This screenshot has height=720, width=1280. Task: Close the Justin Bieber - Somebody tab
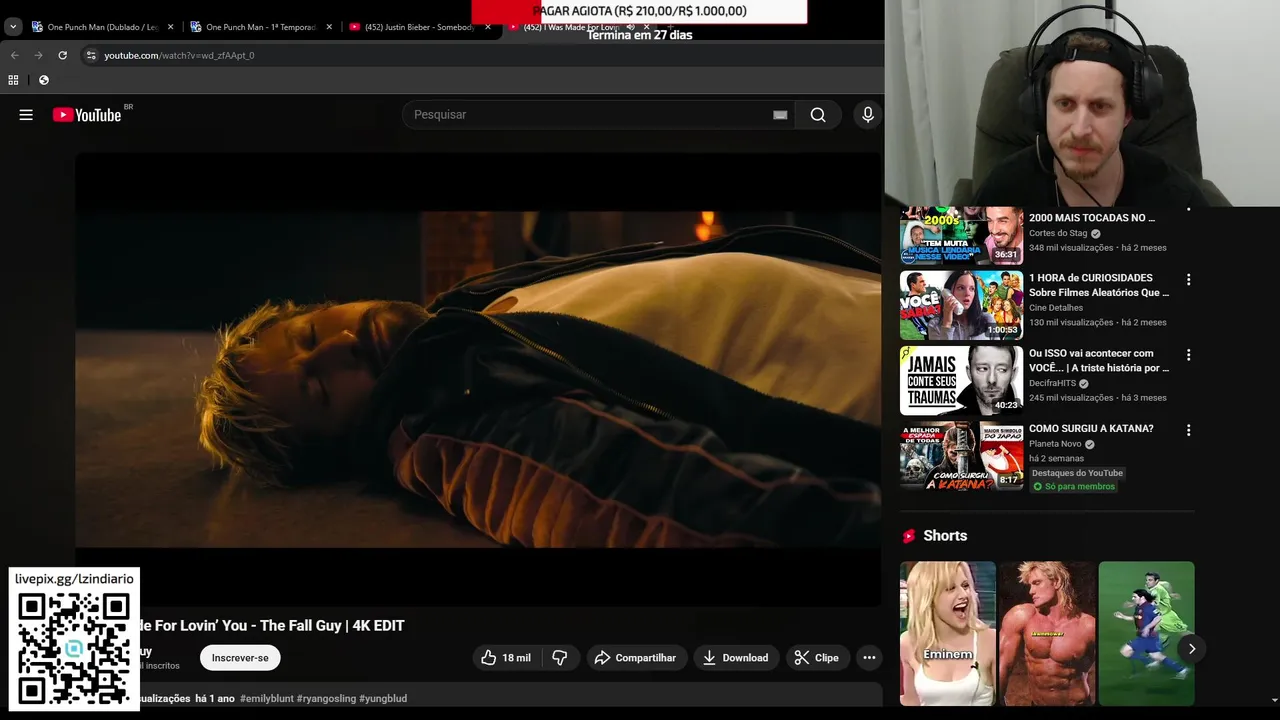pos(488,27)
